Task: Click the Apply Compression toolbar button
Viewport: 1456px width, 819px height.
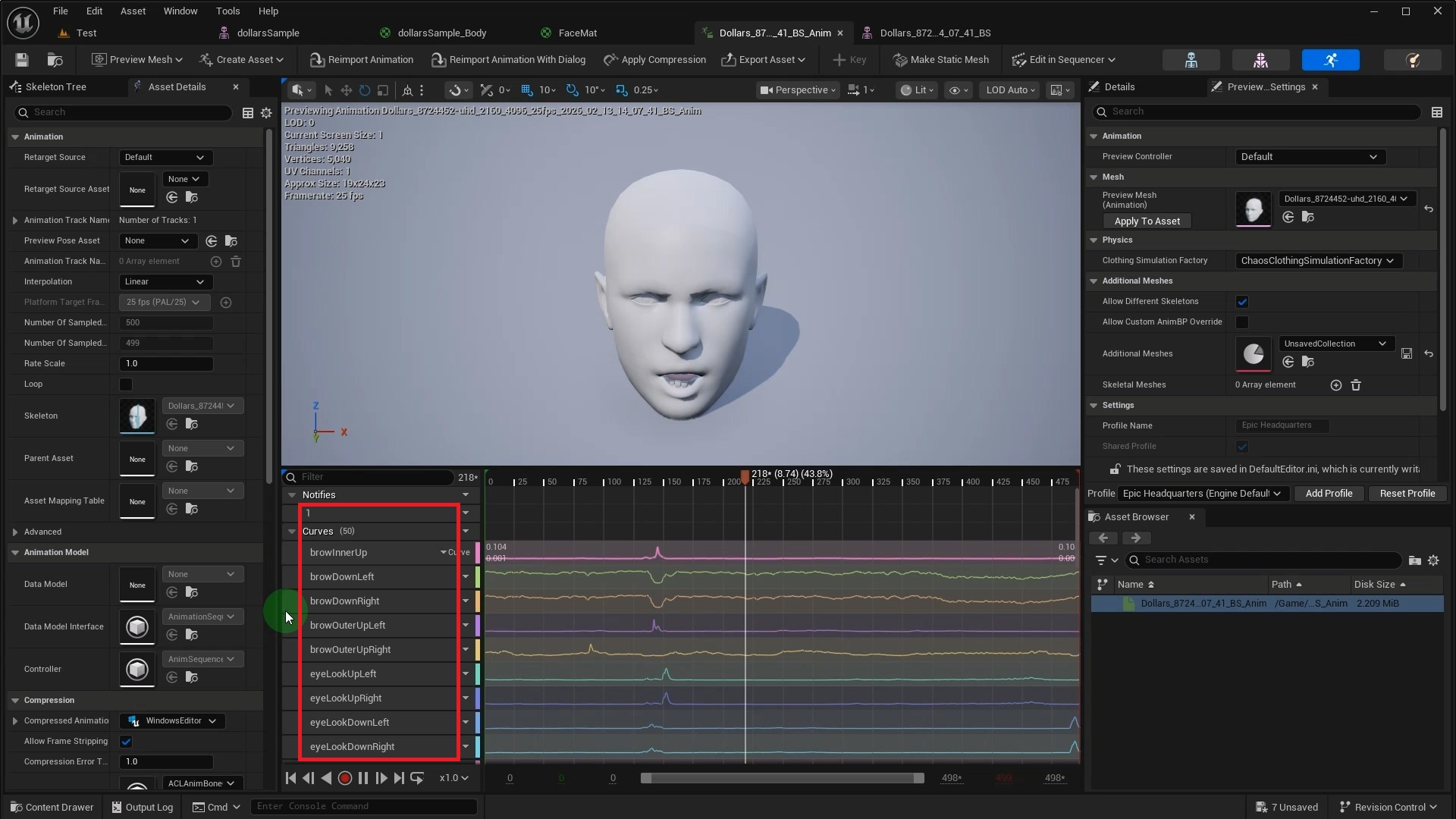Action: (654, 60)
